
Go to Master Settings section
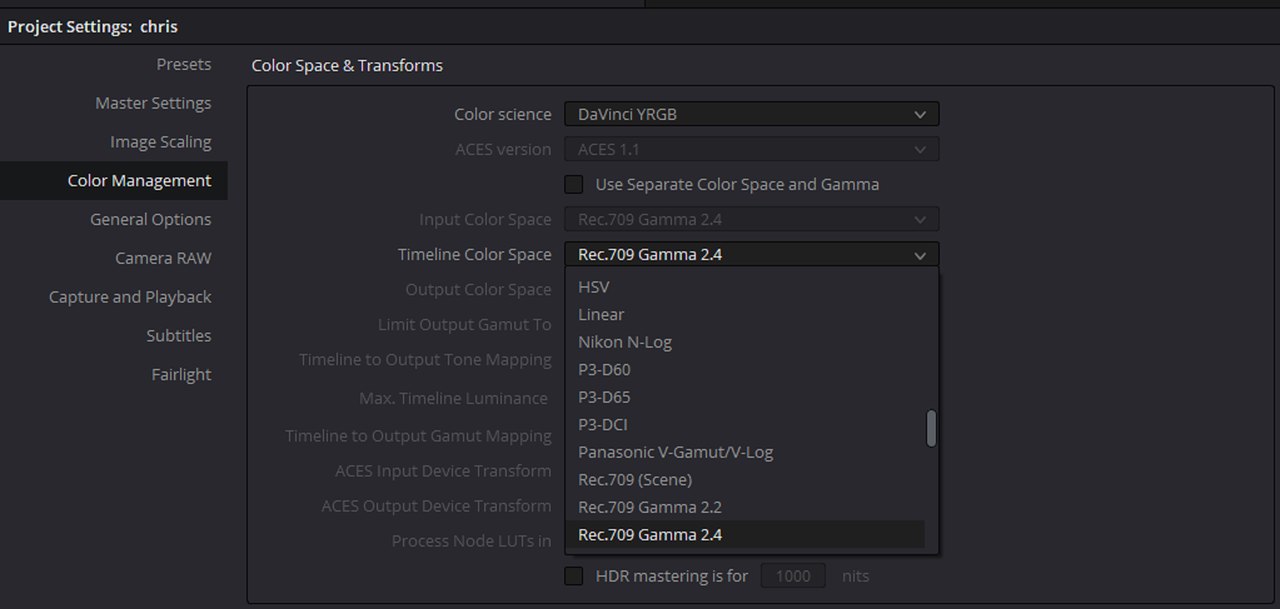(153, 103)
